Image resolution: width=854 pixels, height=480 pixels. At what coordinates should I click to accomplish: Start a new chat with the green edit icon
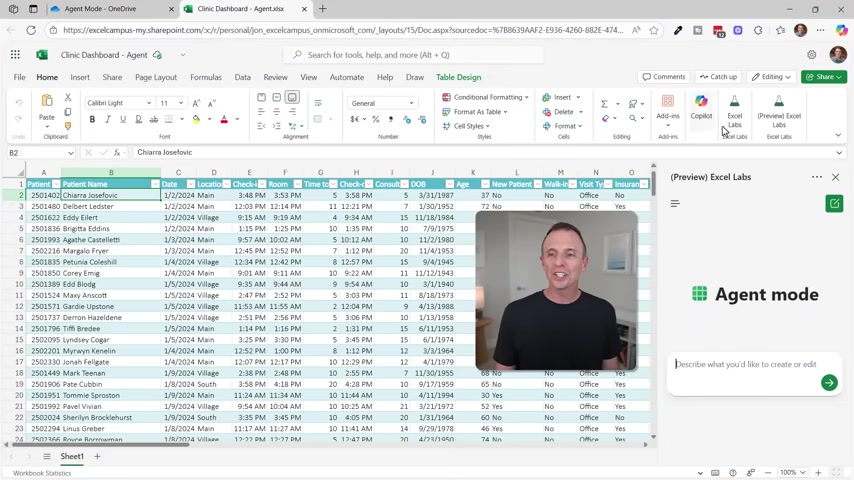[x=834, y=204]
